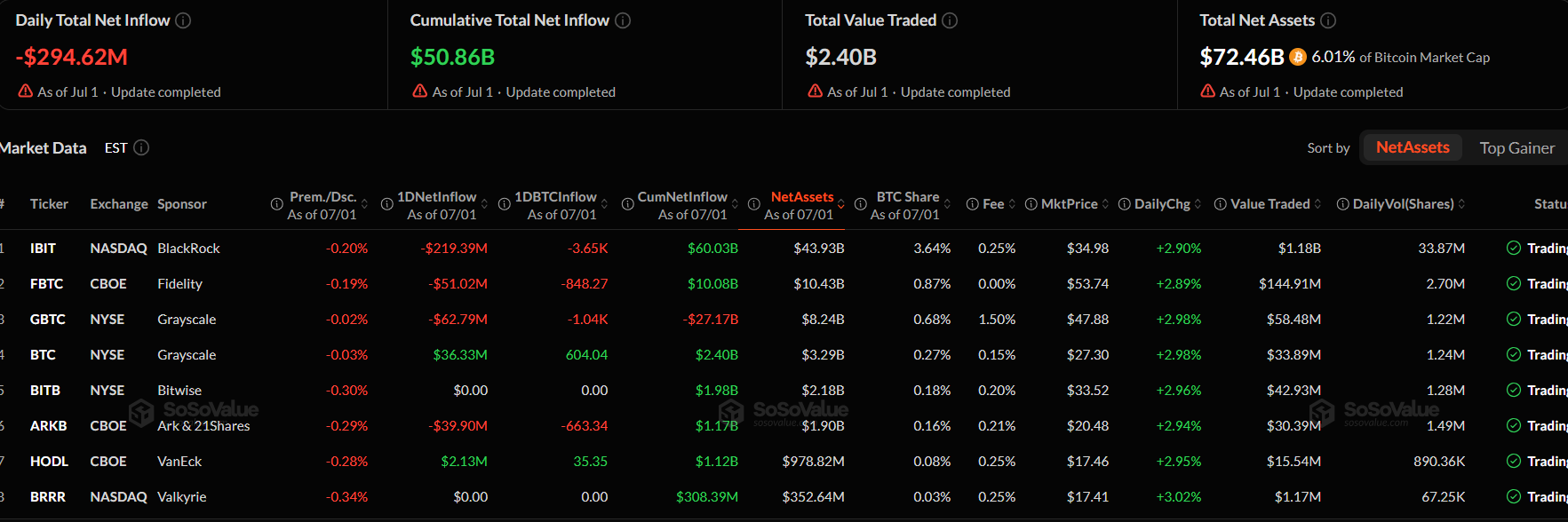Click the CumNetInflow column header
Viewport: 1568px width, 522px height.
pyautogui.click(x=682, y=197)
